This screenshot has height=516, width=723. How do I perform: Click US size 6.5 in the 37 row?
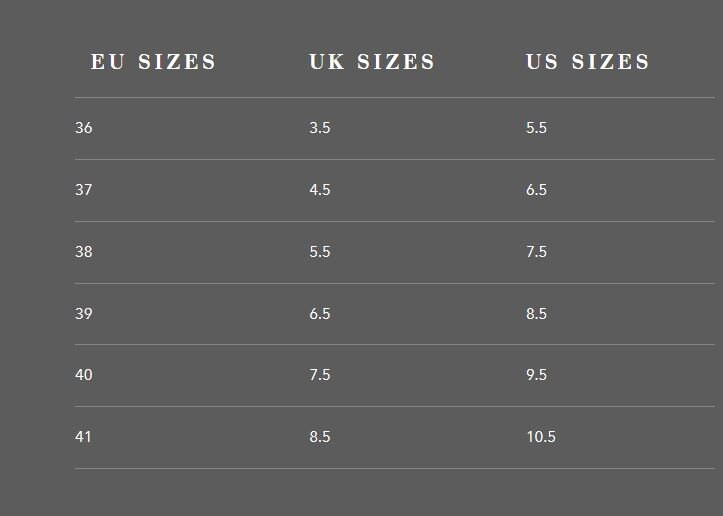pyautogui.click(x=536, y=190)
